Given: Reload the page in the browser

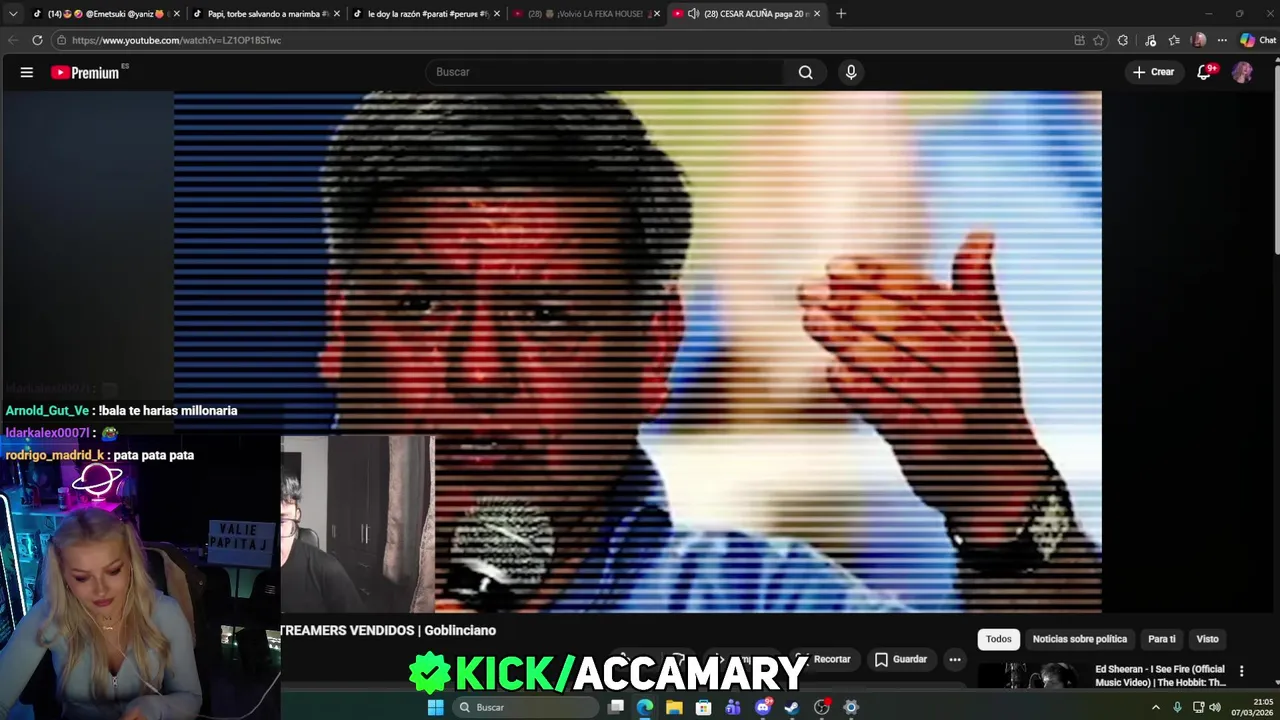Looking at the screenshot, I should [x=37, y=40].
